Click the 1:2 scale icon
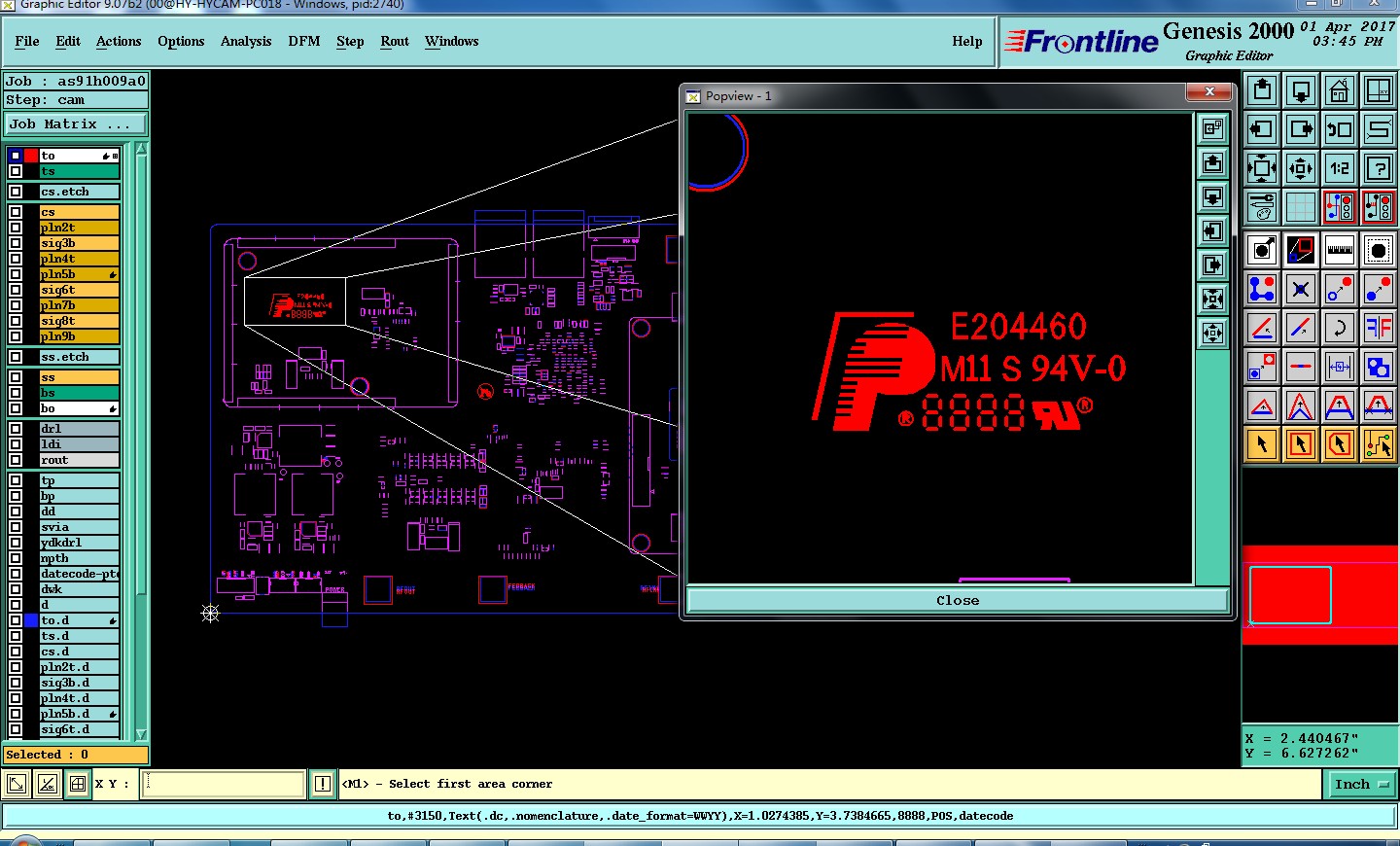This screenshot has height=846, width=1400. click(1340, 168)
